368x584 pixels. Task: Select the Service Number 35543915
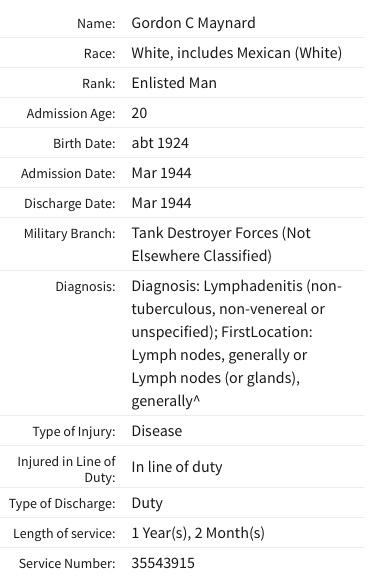(x=163, y=563)
